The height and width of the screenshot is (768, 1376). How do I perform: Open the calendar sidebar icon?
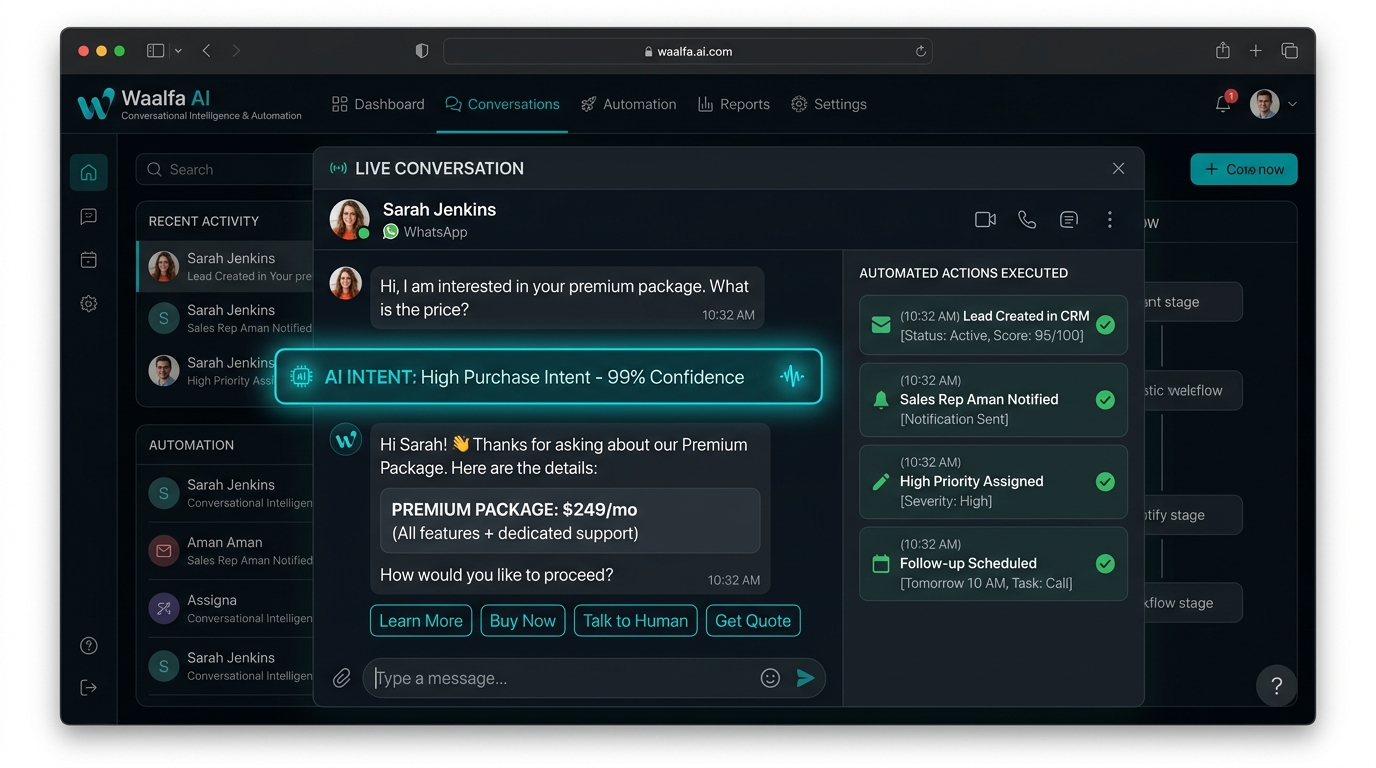(x=88, y=260)
